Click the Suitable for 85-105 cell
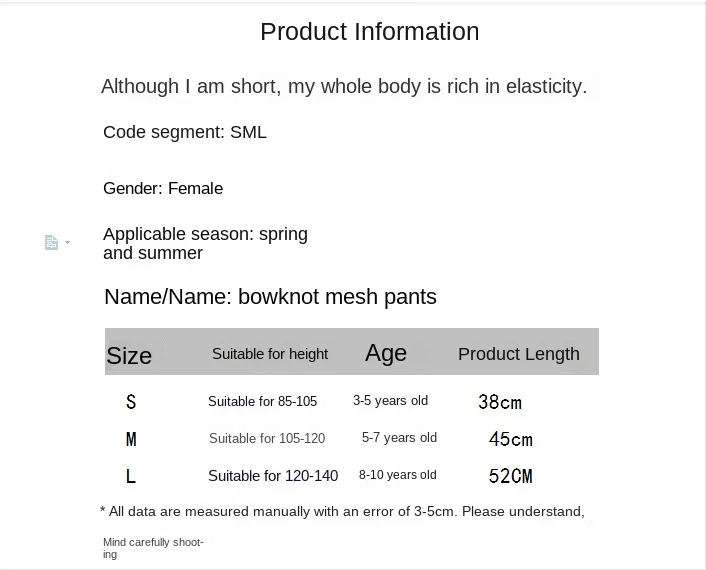Viewport: 706px width, 570px height. click(262, 401)
